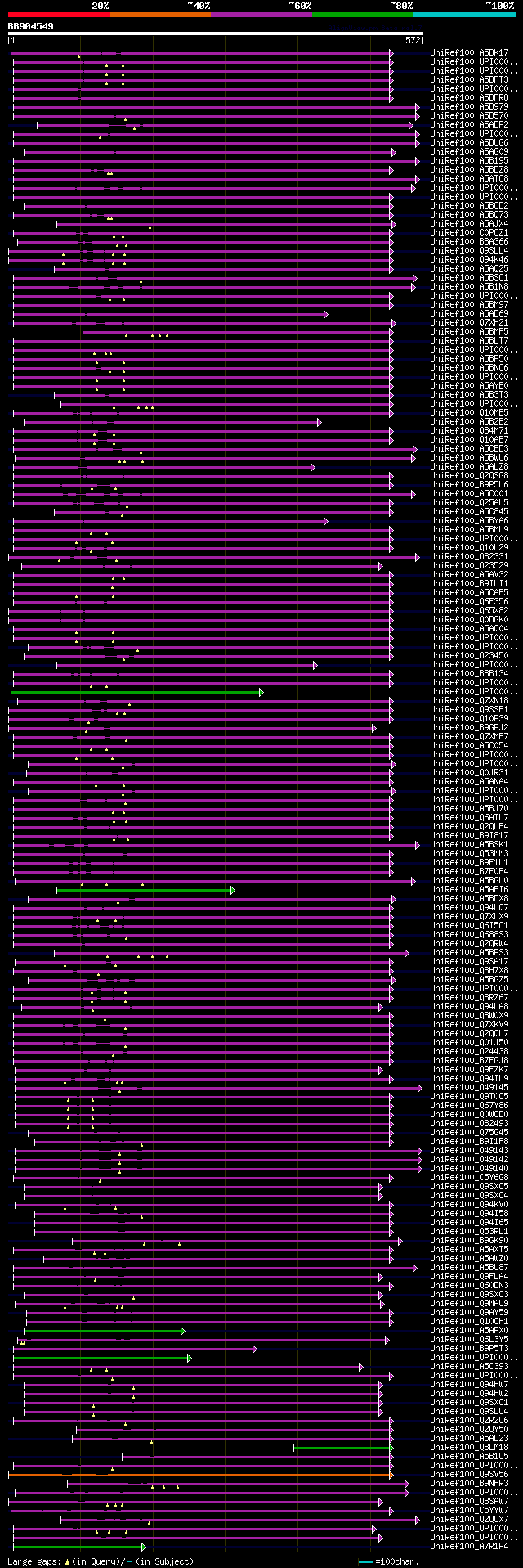
Task: Click hit label UniRef100_B9NHR3
Action: tap(469, 1485)
